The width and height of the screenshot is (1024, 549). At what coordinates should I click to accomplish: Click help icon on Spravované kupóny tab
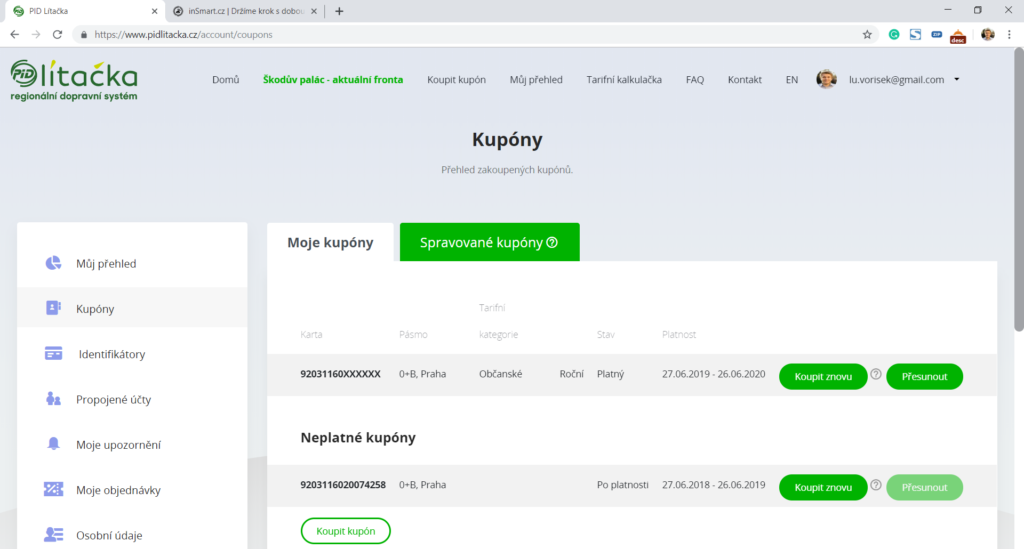(x=552, y=242)
